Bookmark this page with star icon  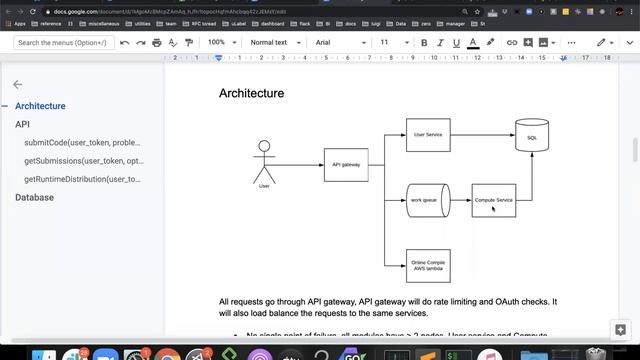477,12
